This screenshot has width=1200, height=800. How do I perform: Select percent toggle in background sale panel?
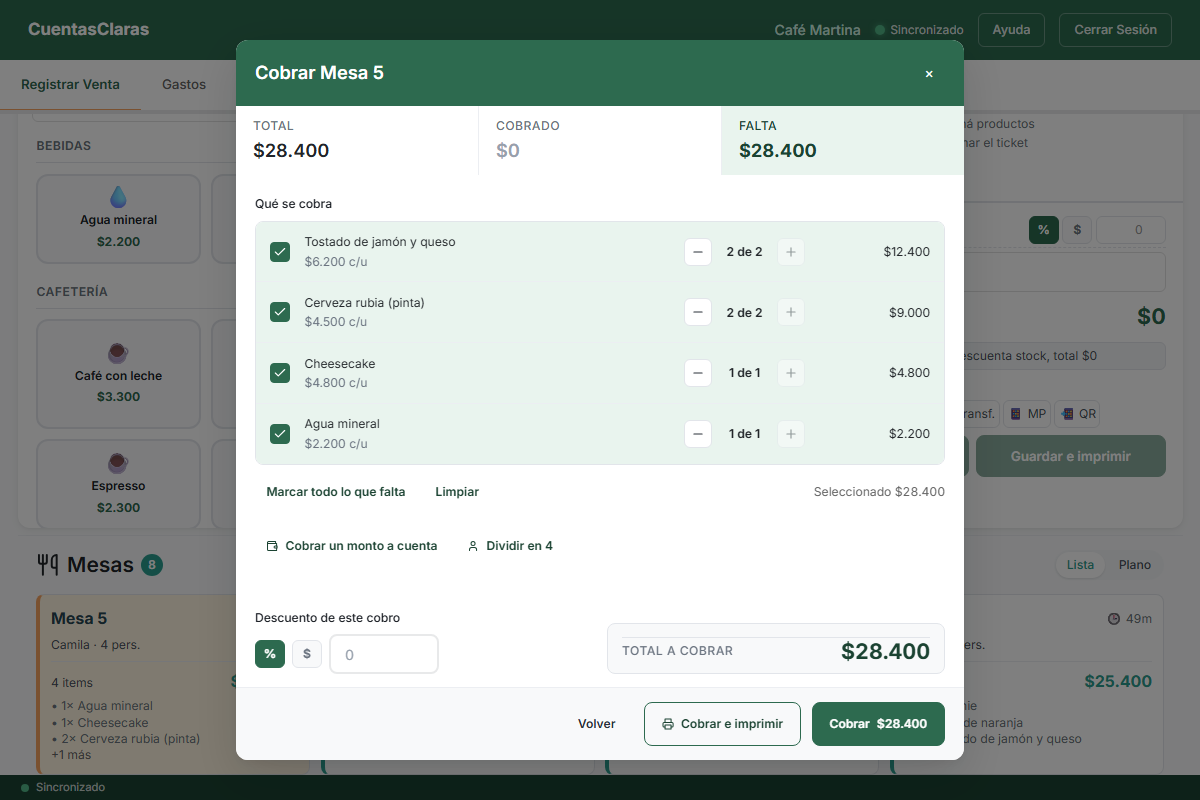pos(1043,230)
